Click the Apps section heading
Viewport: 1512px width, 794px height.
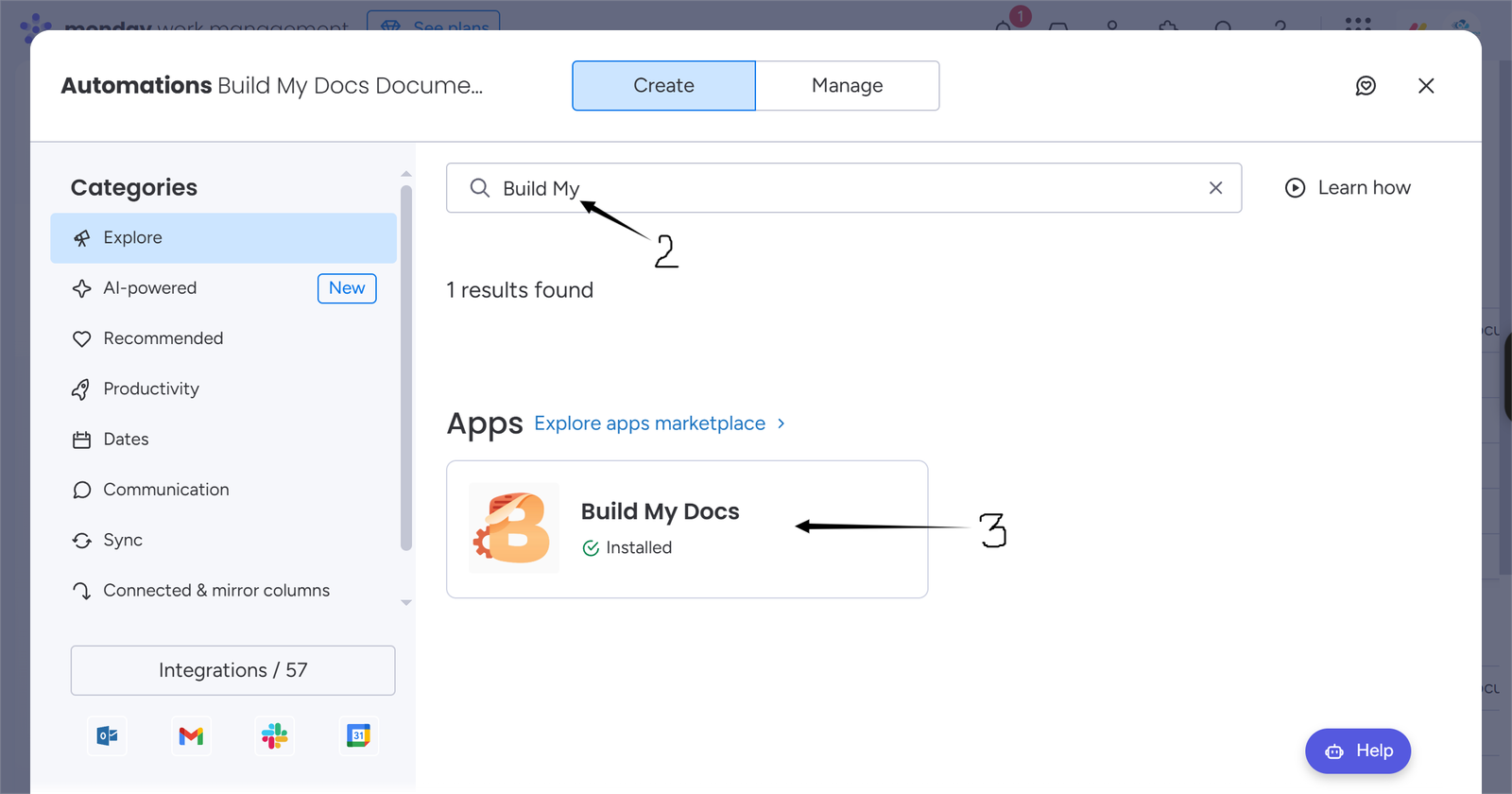coord(485,423)
